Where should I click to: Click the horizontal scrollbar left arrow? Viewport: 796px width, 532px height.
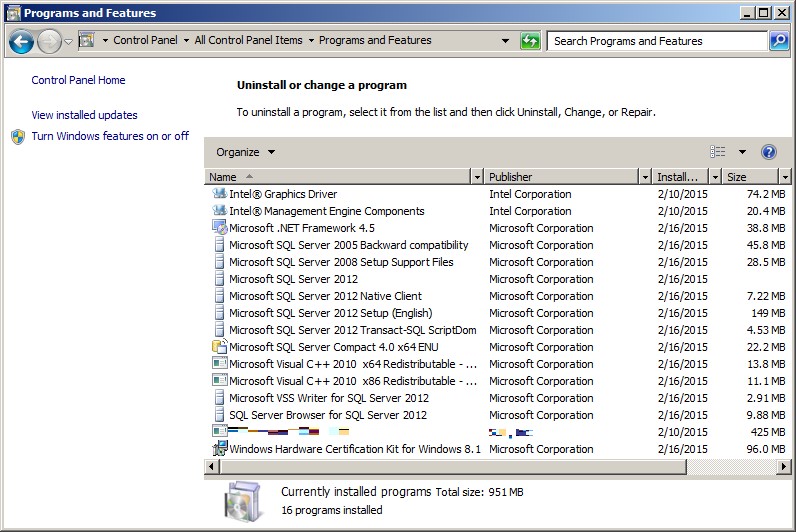point(212,466)
